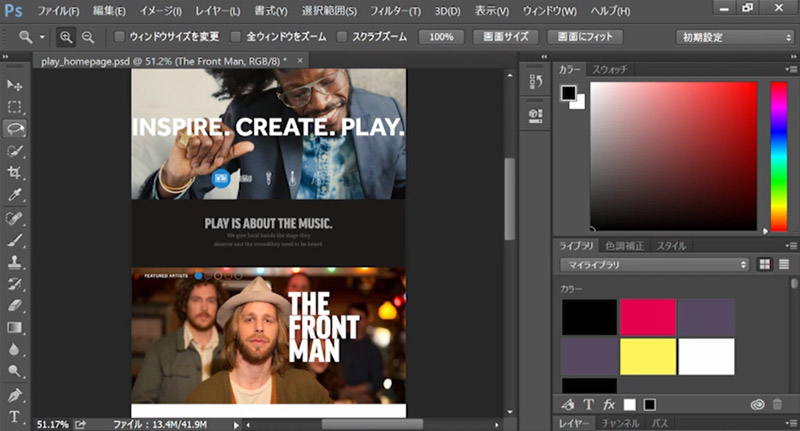Pick the pink-red library color swatch
Screen dimensions: 800x431
[648, 317]
